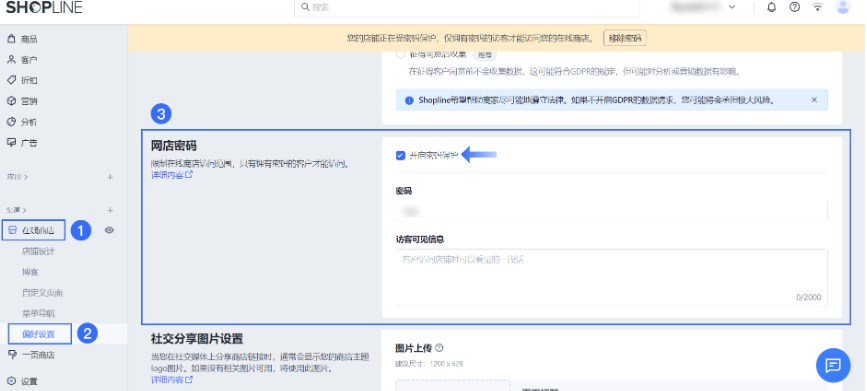Open the help question-mark icon
This screenshot has width=867, height=391.
(795, 7)
